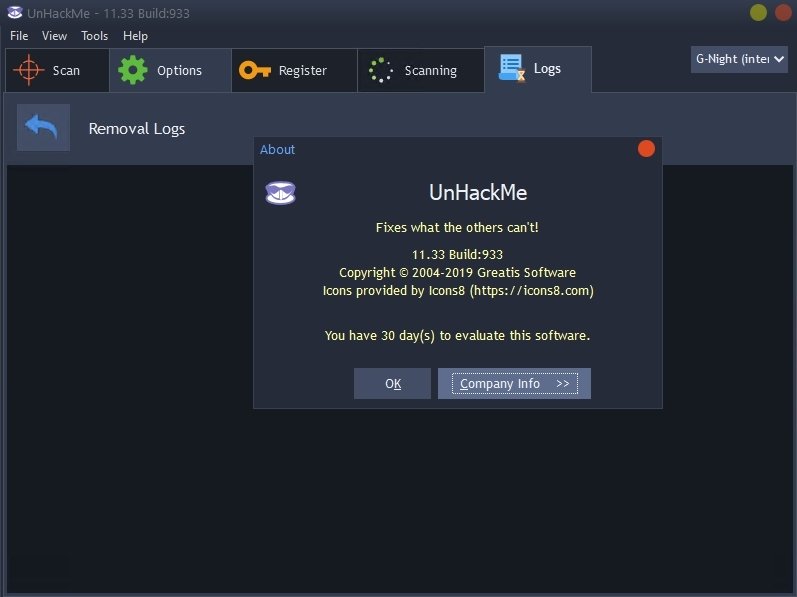
Task: Click the 'UnHackMe' heading in dialog
Action: coord(478,193)
